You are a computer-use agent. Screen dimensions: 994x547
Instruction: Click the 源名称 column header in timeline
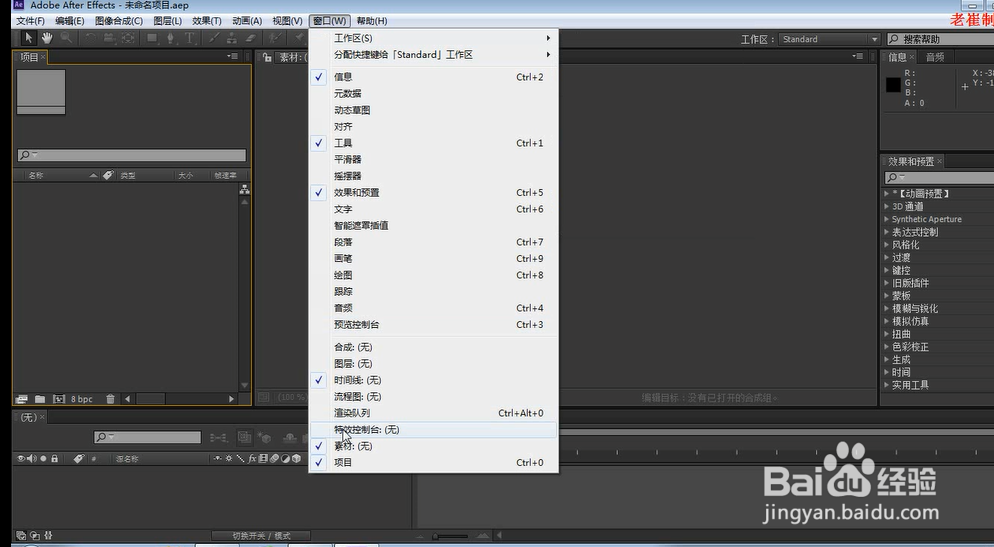(x=127, y=458)
